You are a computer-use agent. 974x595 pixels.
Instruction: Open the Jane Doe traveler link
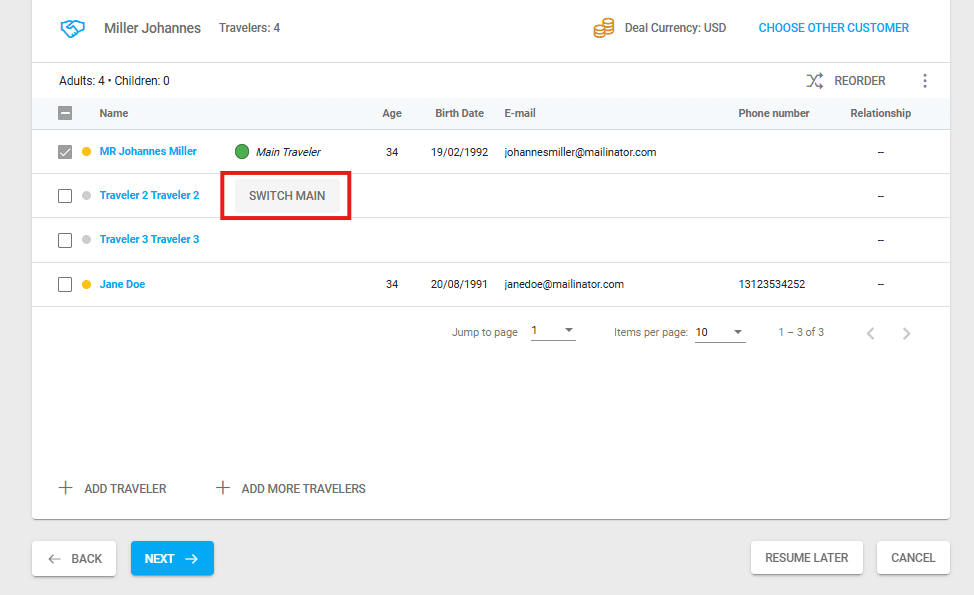pos(122,285)
